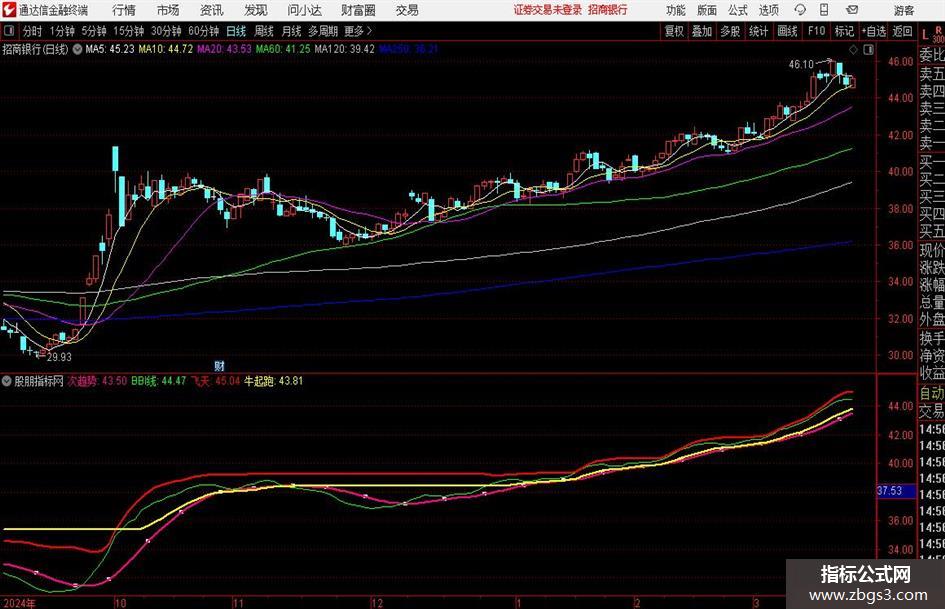945x609 pixels.
Task: Click the 证券交易未登录 login link
Action: 547,10
